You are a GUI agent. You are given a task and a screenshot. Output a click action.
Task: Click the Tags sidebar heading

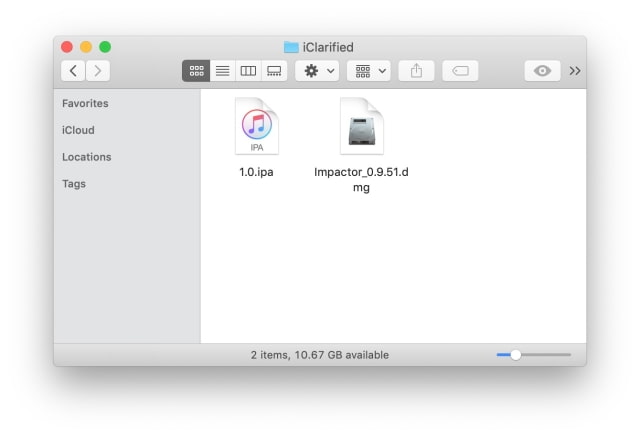pos(74,184)
